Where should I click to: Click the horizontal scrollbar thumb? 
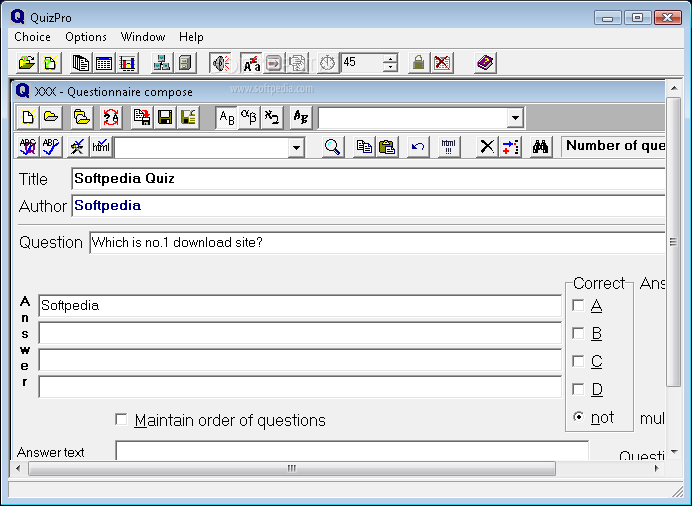[x=292, y=469]
